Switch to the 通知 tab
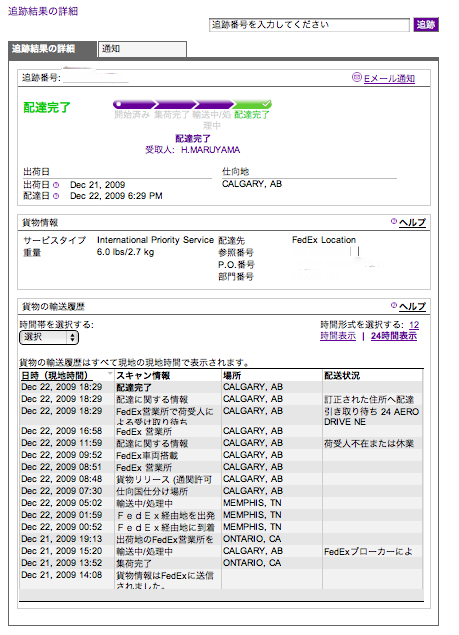 (x=142, y=49)
